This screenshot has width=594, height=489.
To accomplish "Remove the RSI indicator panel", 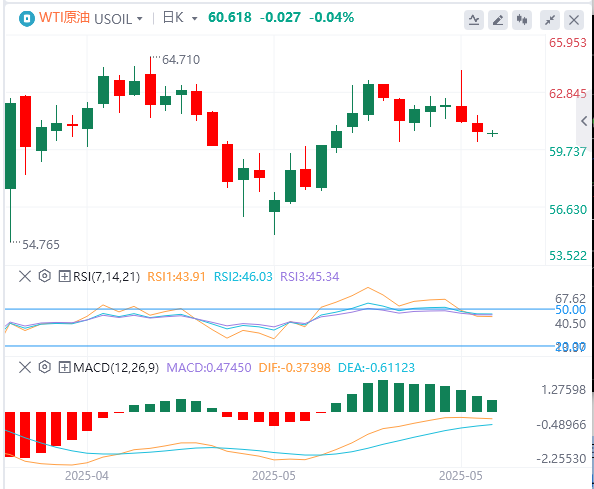I will tap(25, 276).
